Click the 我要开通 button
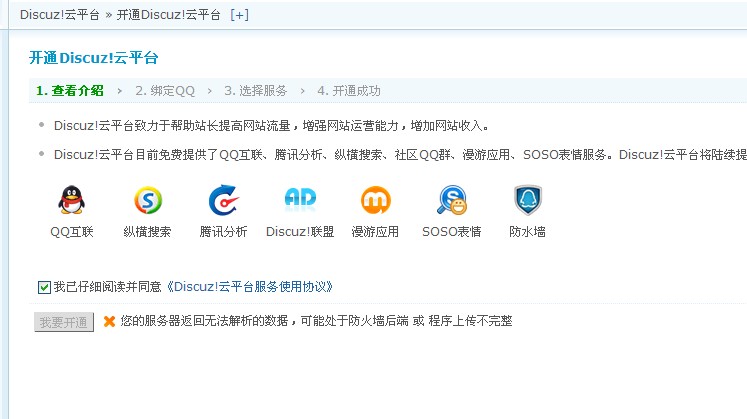Image resolution: width=747 pixels, height=419 pixels. coord(64,322)
